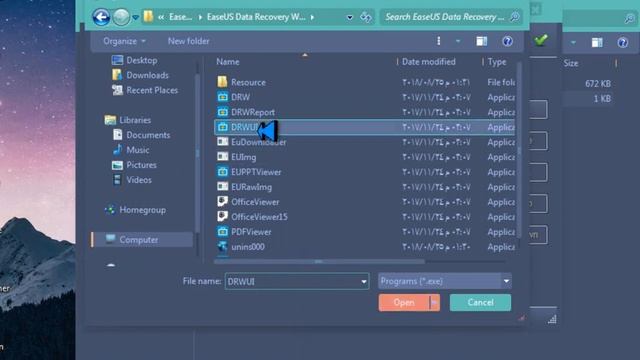The height and width of the screenshot is (360, 640).
Task: Select the PDFViewer file
Action: click(251, 232)
